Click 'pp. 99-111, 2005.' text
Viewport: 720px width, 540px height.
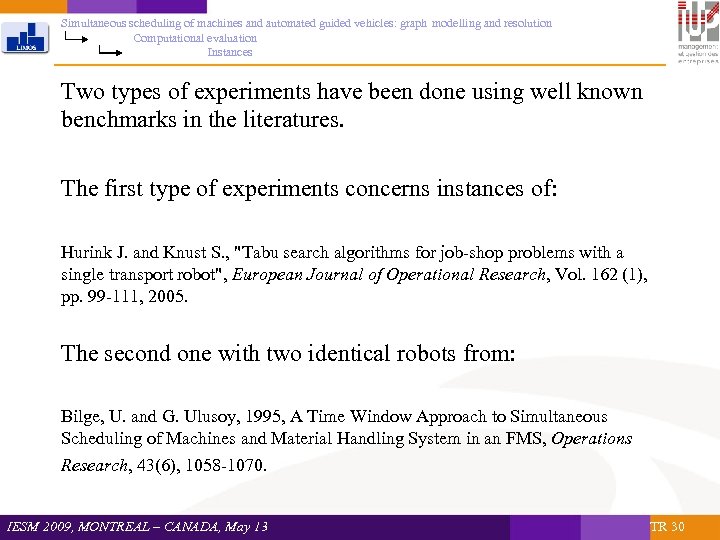coord(124,296)
